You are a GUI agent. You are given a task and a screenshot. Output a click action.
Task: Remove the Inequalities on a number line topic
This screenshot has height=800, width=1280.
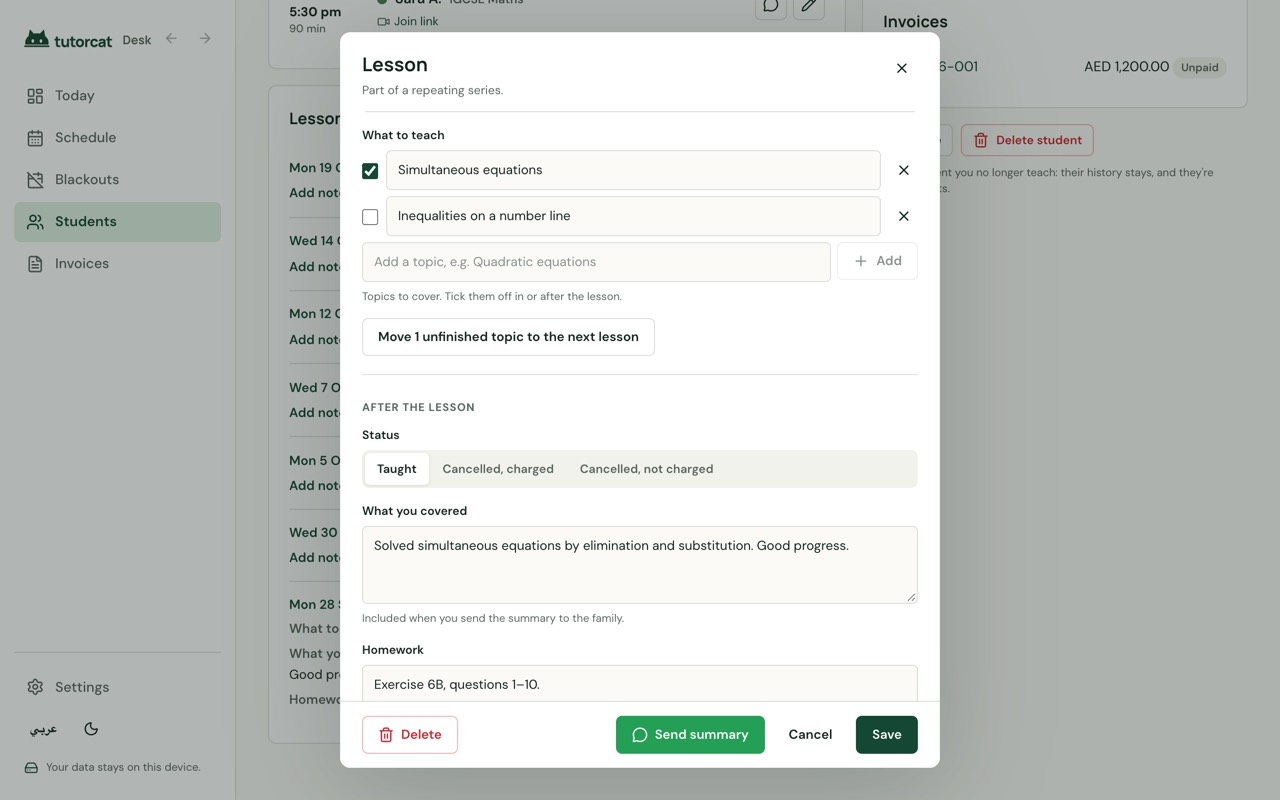click(x=903, y=216)
